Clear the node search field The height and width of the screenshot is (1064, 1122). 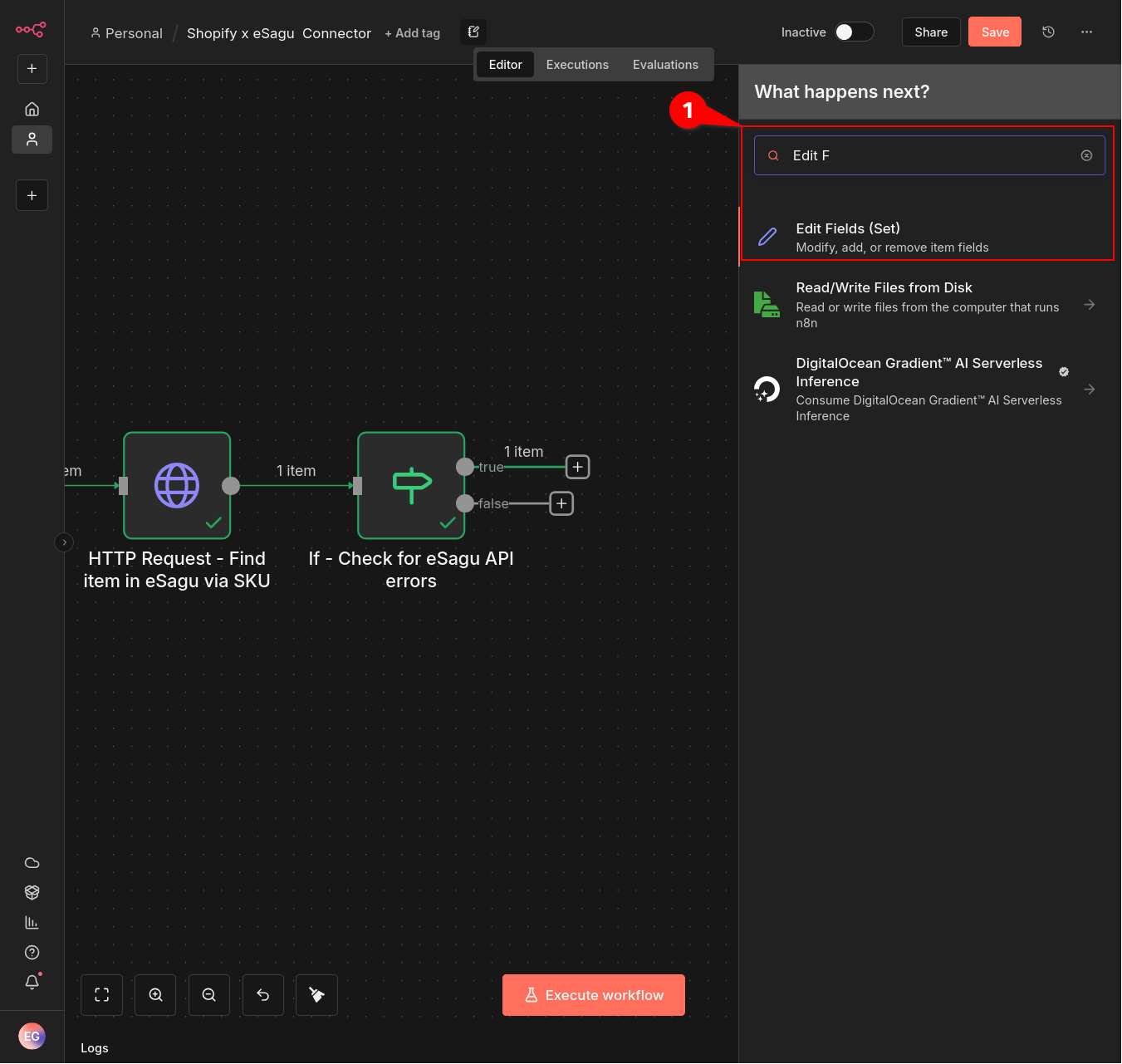(x=1086, y=155)
